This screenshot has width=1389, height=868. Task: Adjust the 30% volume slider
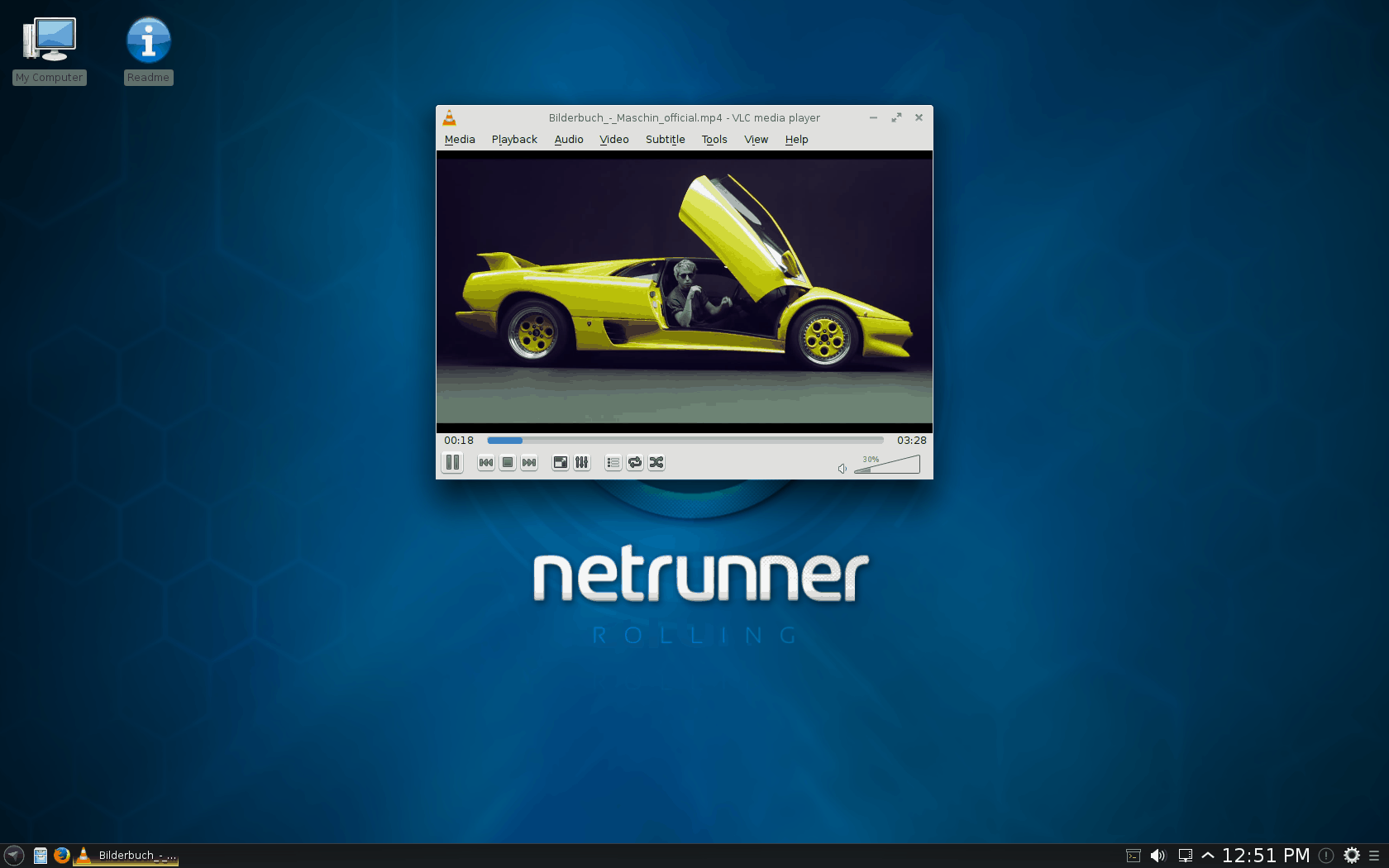coord(887,465)
